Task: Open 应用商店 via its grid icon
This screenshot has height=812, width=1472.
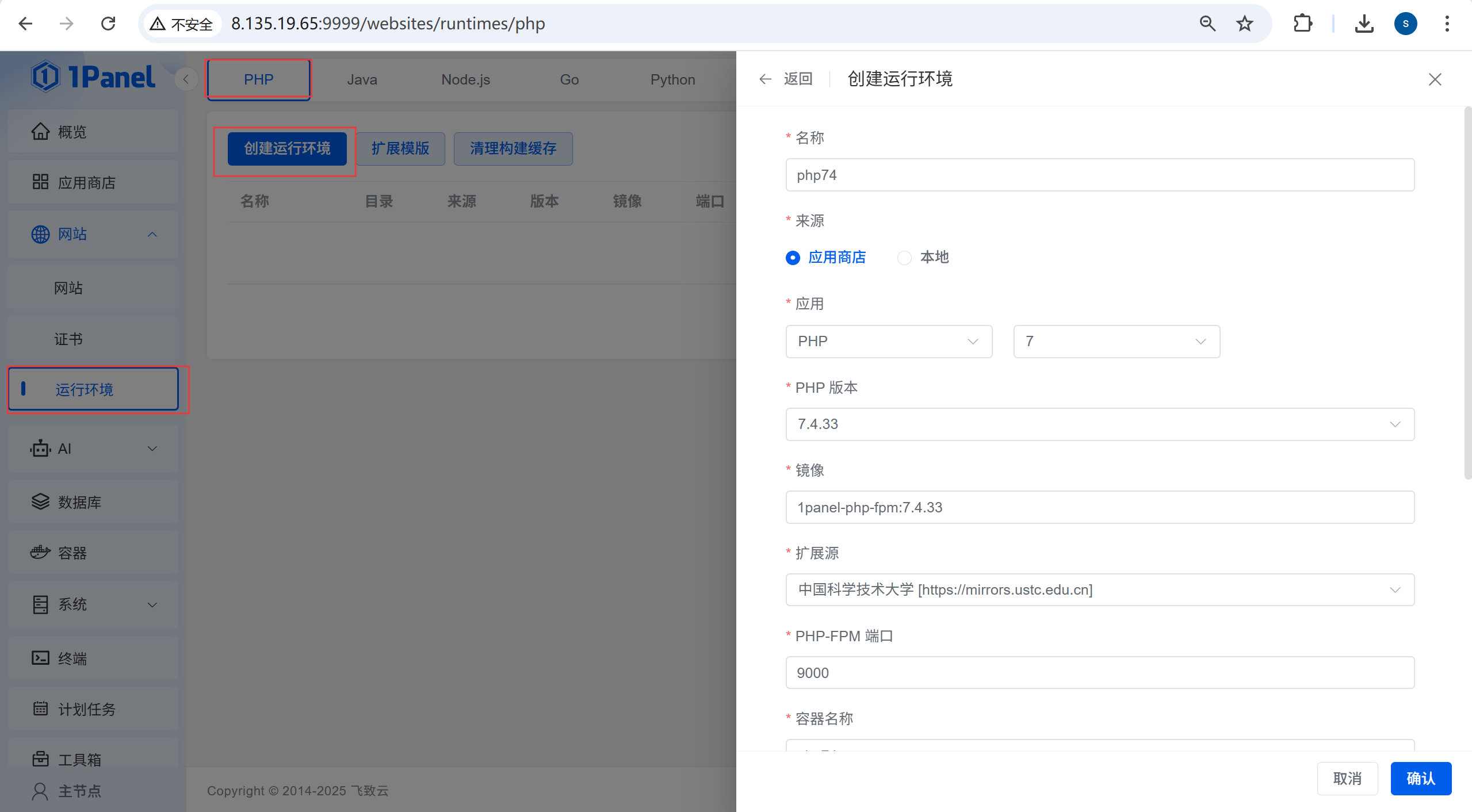Action: (40, 182)
